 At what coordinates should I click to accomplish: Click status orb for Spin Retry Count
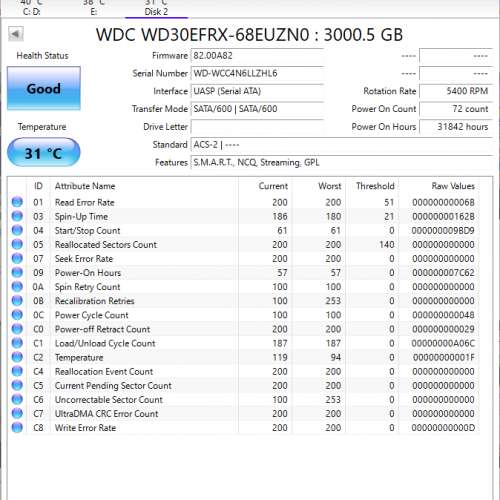click(17, 286)
